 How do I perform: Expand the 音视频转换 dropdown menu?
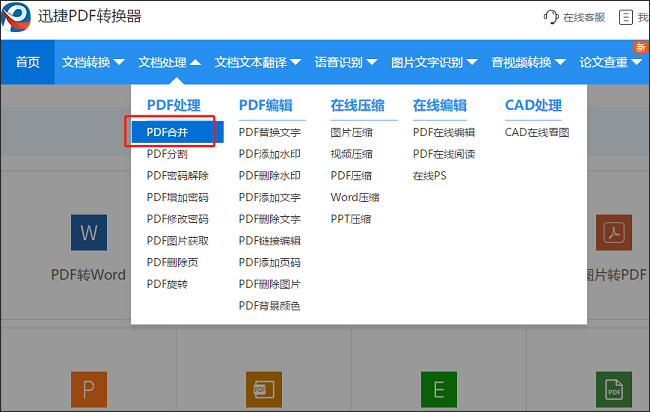point(528,62)
